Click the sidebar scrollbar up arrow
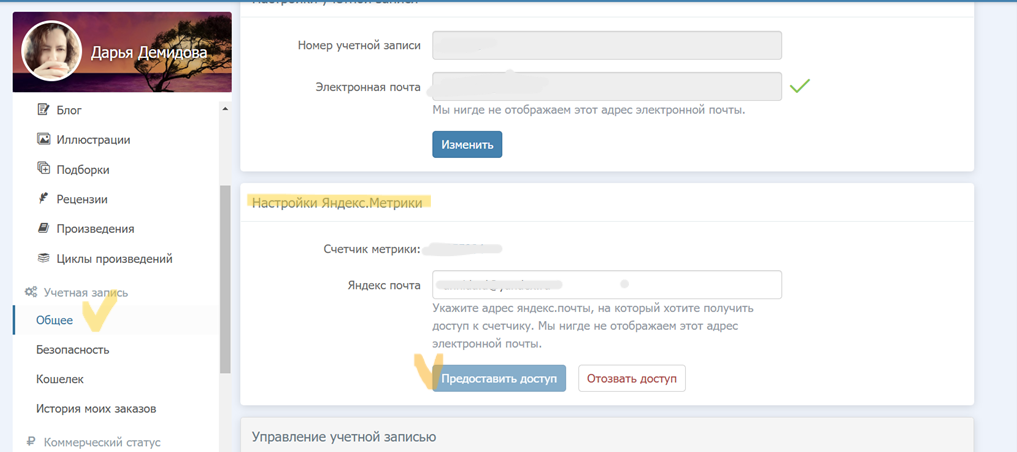Image resolution: width=1017 pixels, height=452 pixels. (x=226, y=109)
